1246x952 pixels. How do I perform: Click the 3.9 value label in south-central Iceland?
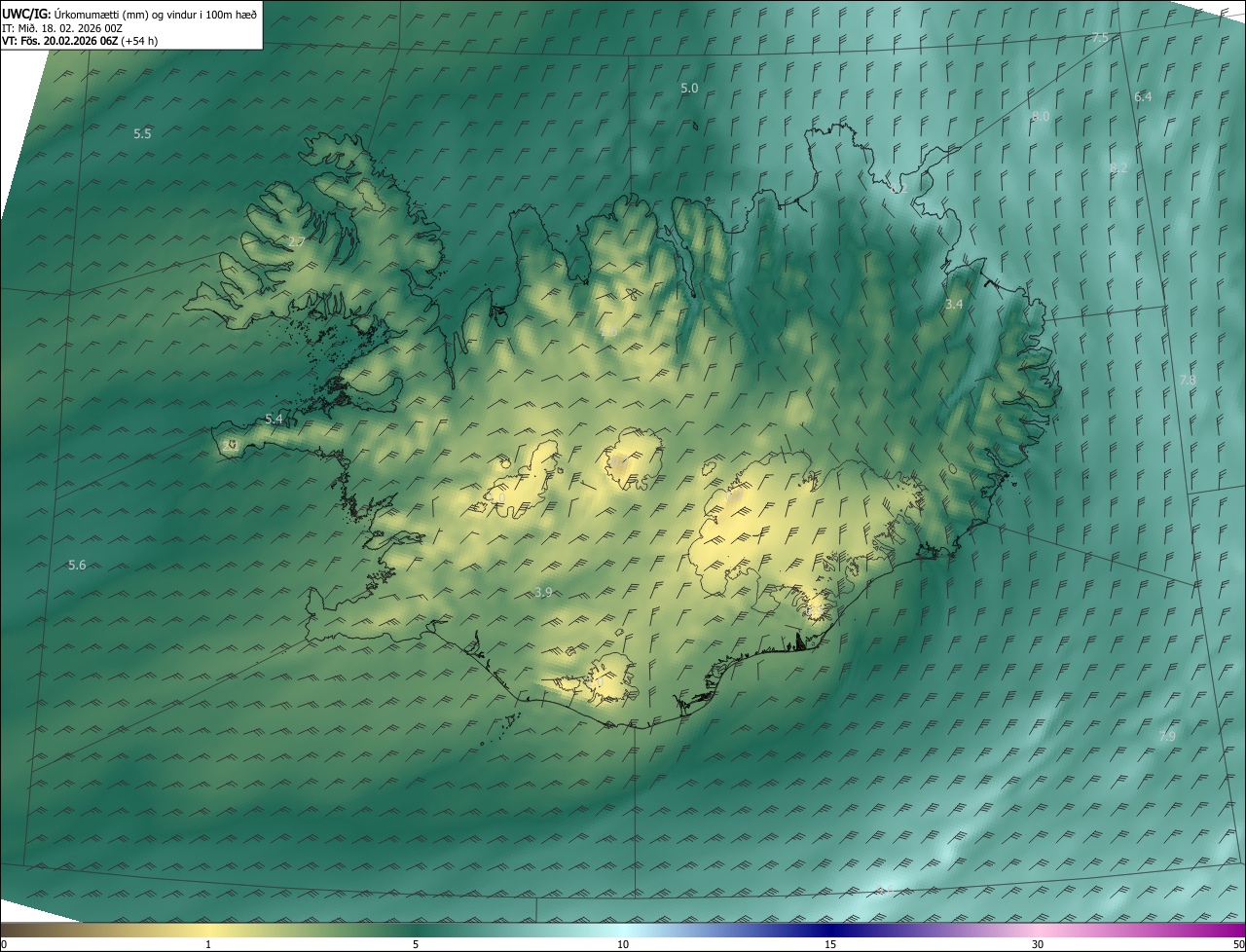pos(543,592)
